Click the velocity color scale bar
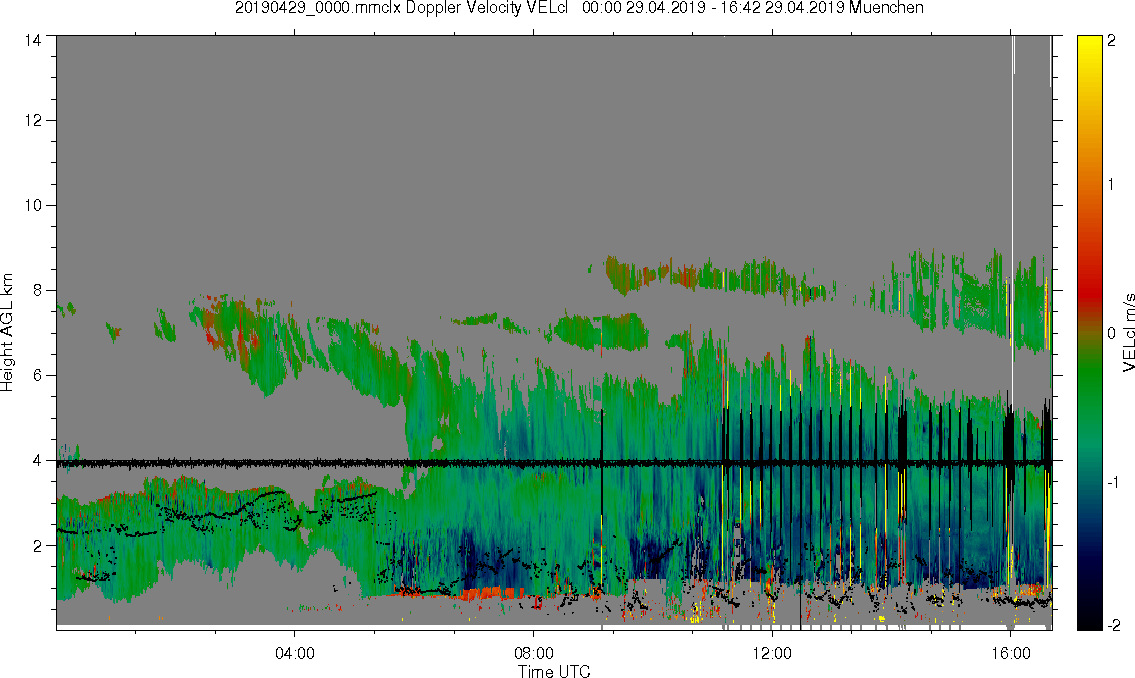 (1089, 333)
